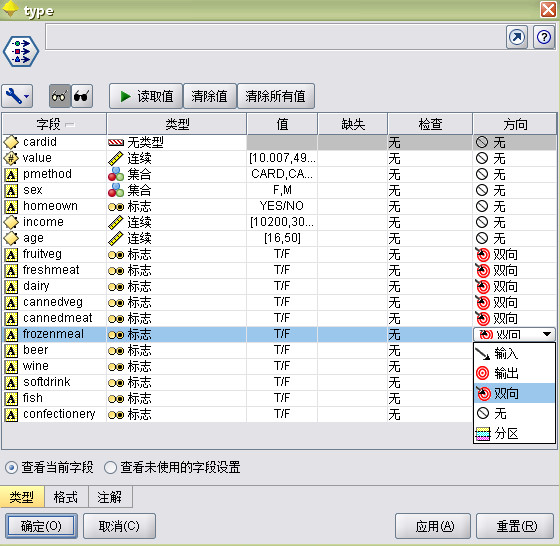
Task: Expand the frozenmeal direction dropdown arrow
Action: (546, 334)
